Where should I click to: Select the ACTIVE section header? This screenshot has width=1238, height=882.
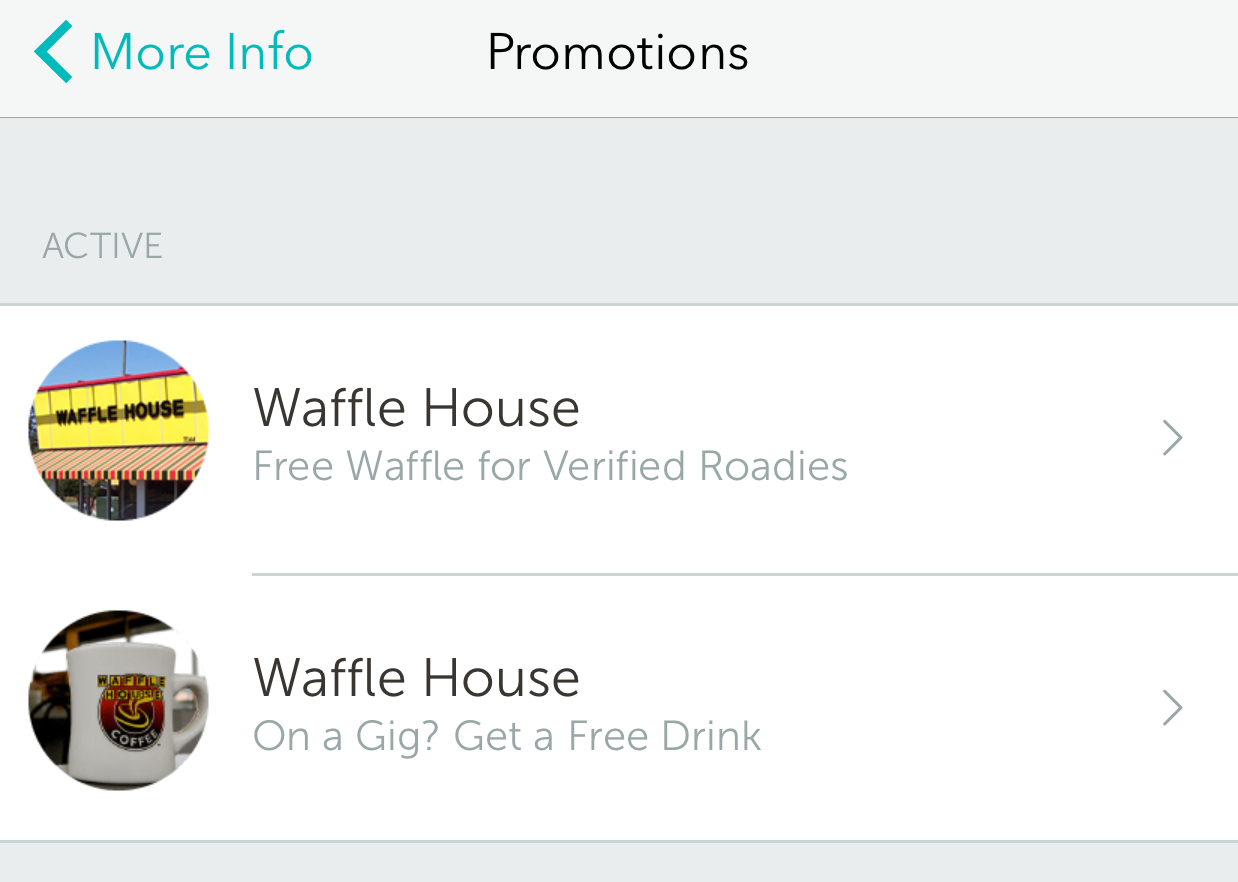102,246
